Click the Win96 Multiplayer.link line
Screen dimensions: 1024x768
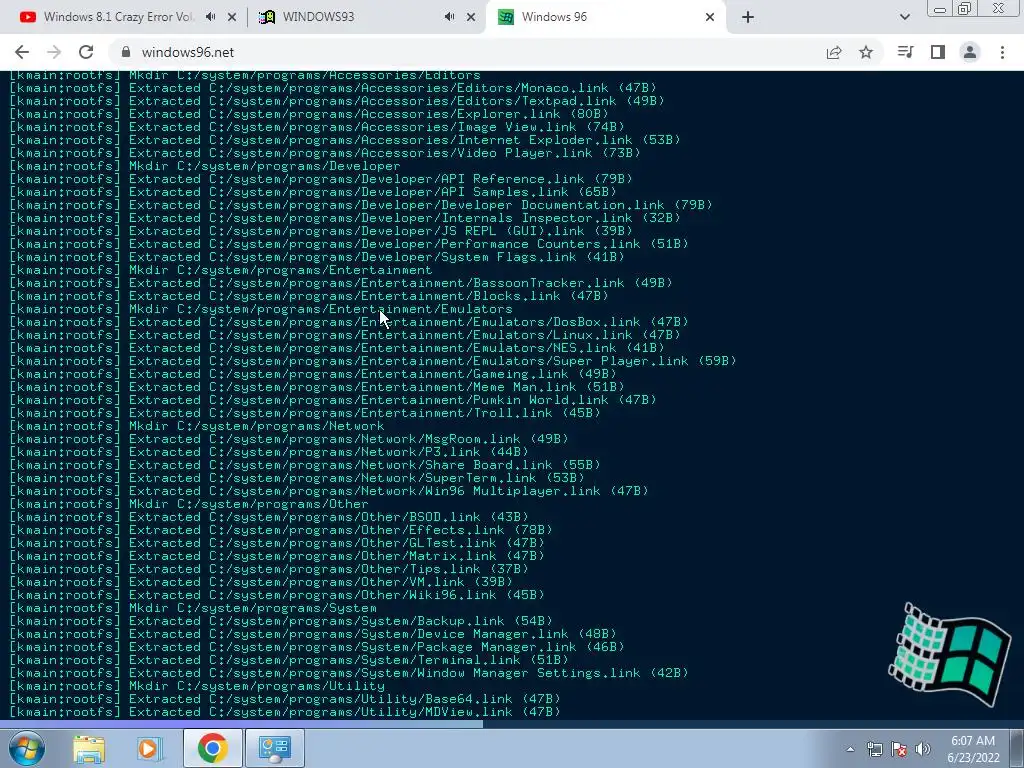329,491
